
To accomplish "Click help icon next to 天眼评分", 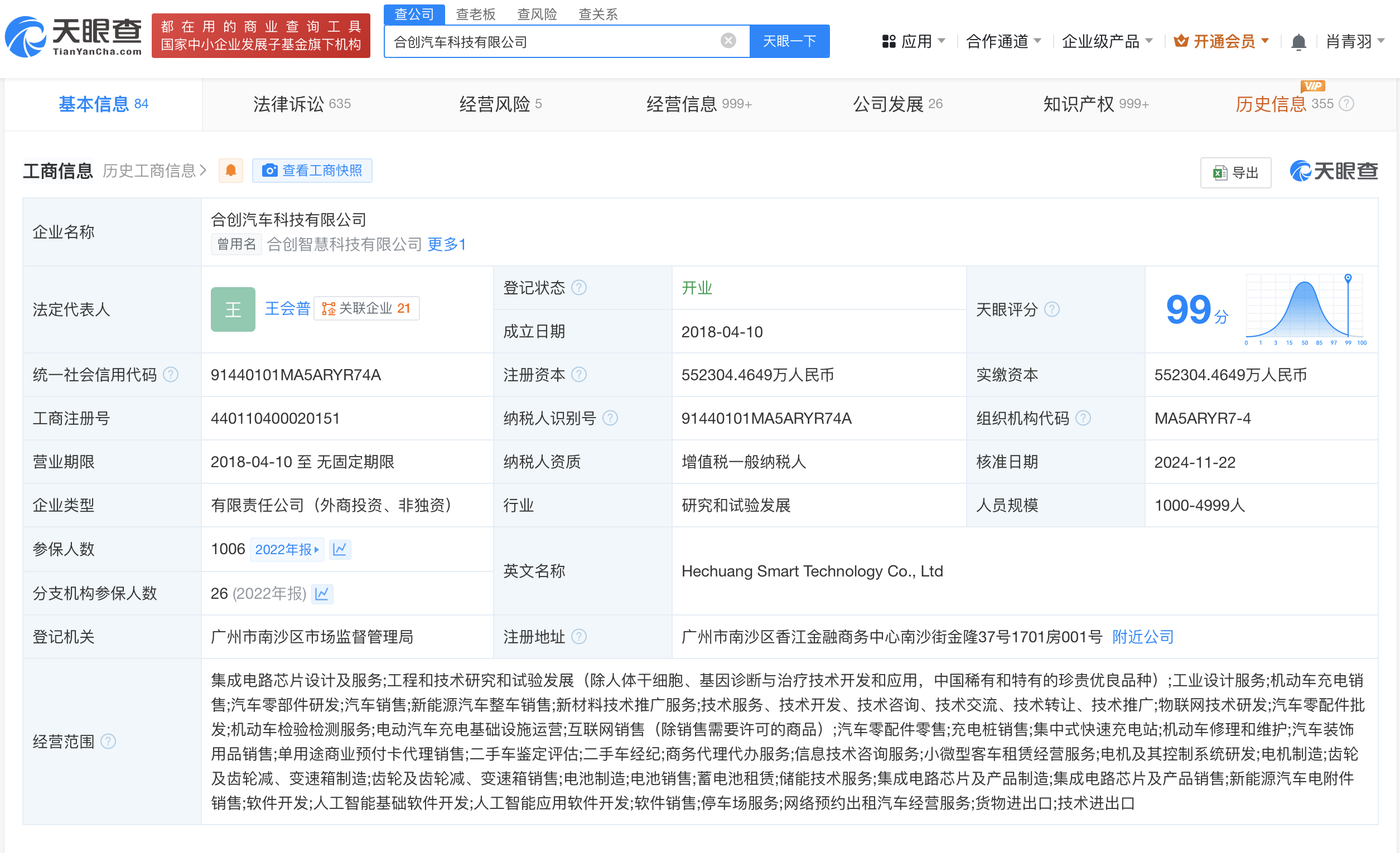I will [x=1052, y=309].
